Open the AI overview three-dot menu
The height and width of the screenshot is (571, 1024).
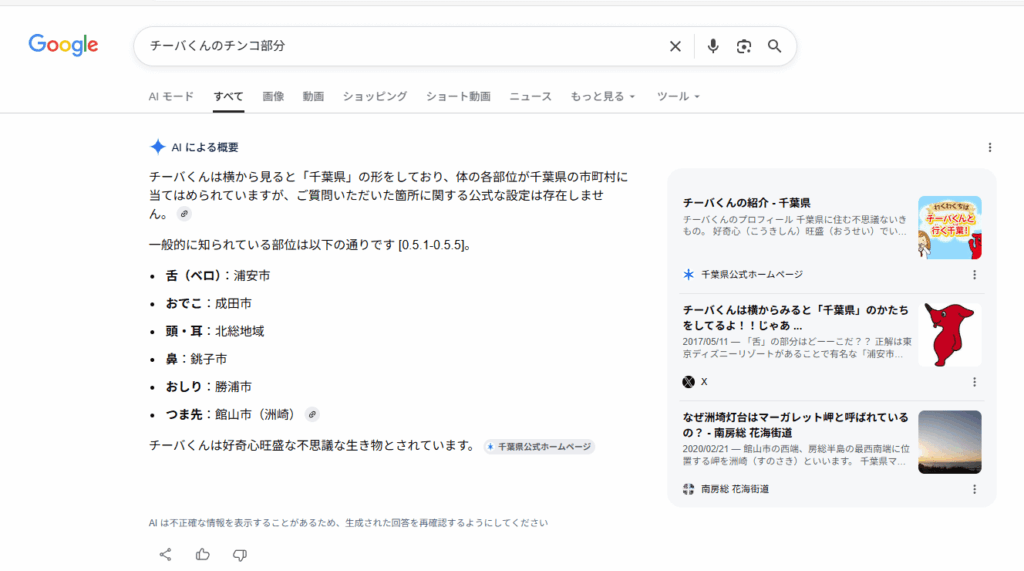coord(990,148)
